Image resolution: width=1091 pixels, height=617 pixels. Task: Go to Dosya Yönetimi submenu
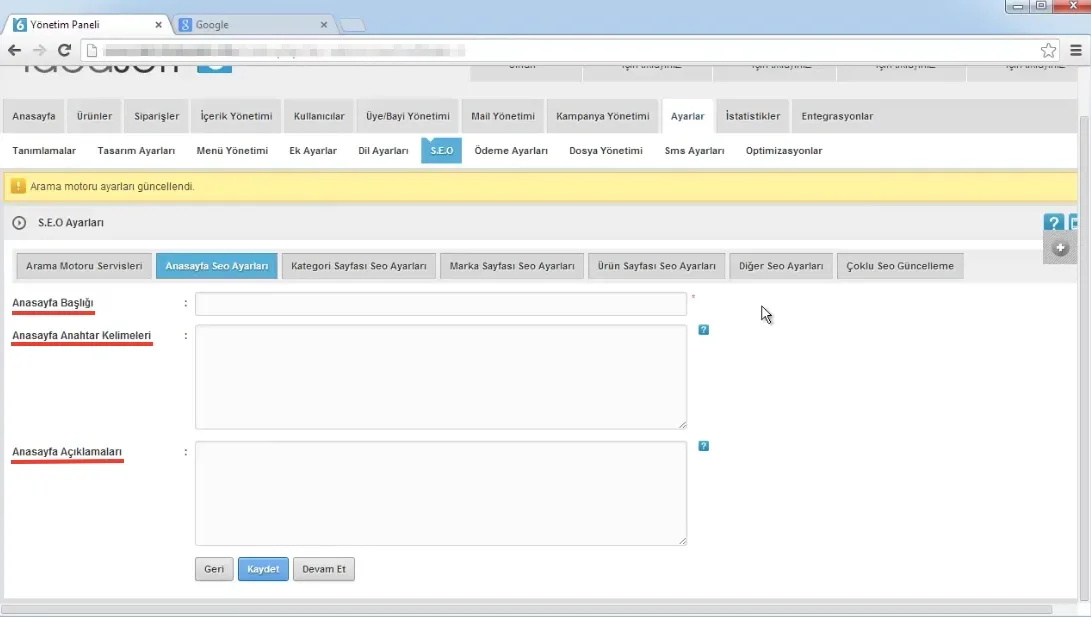(605, 151)
